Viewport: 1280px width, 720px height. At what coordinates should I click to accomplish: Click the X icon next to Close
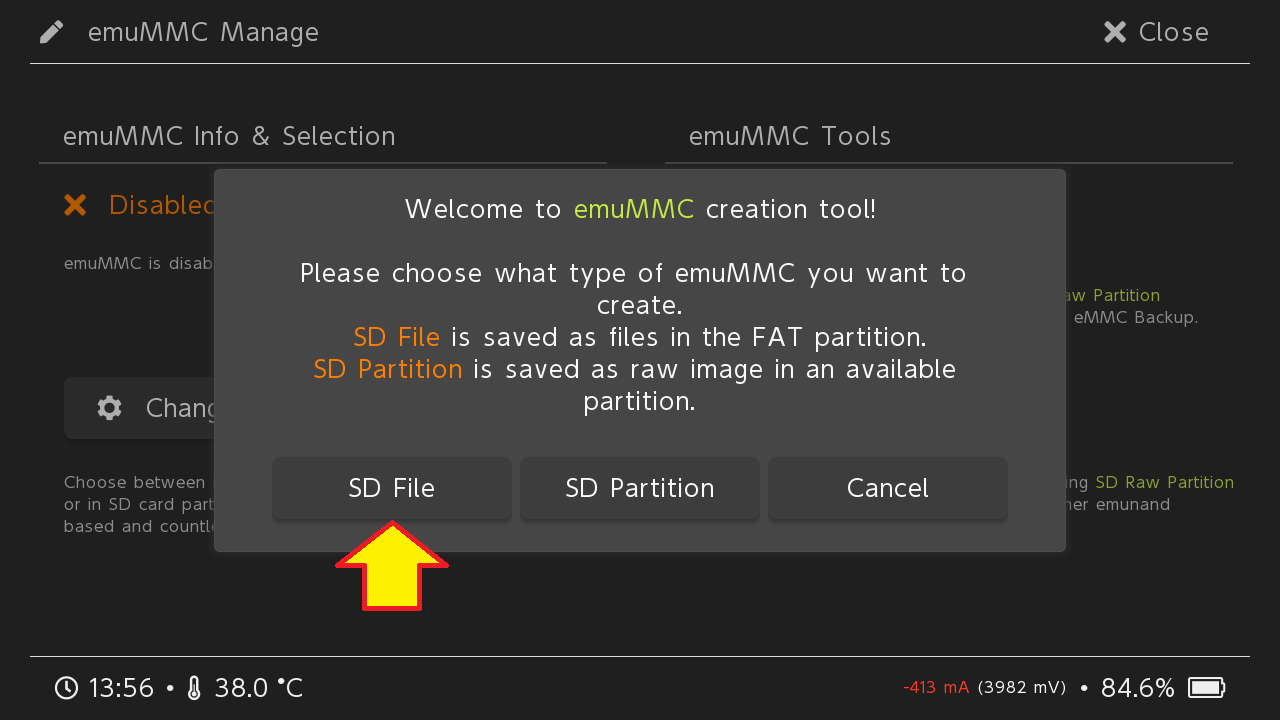1115,32
